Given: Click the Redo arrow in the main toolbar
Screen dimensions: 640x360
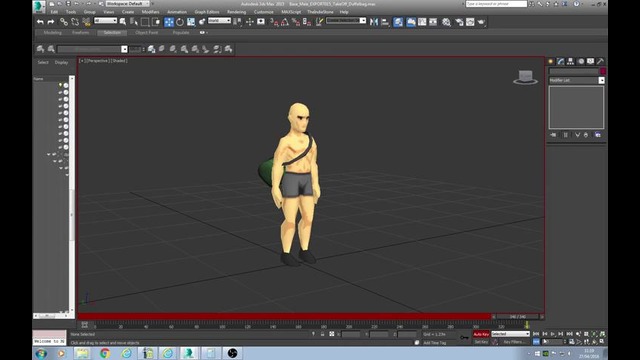Looking at the screenshot, I should click(x=51, y=22).
